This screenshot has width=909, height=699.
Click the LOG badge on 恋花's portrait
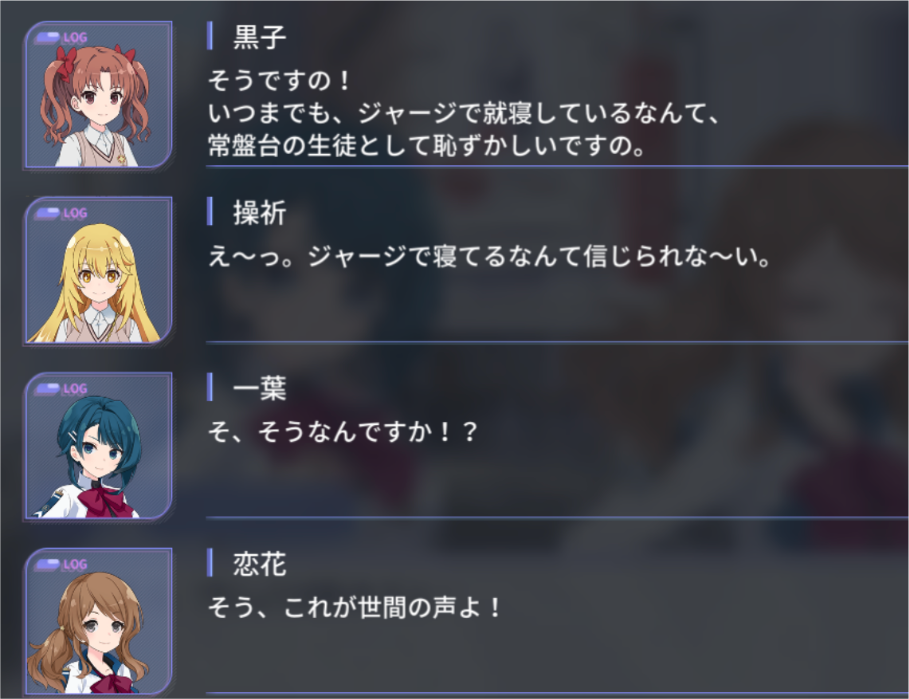coord(61,565)
